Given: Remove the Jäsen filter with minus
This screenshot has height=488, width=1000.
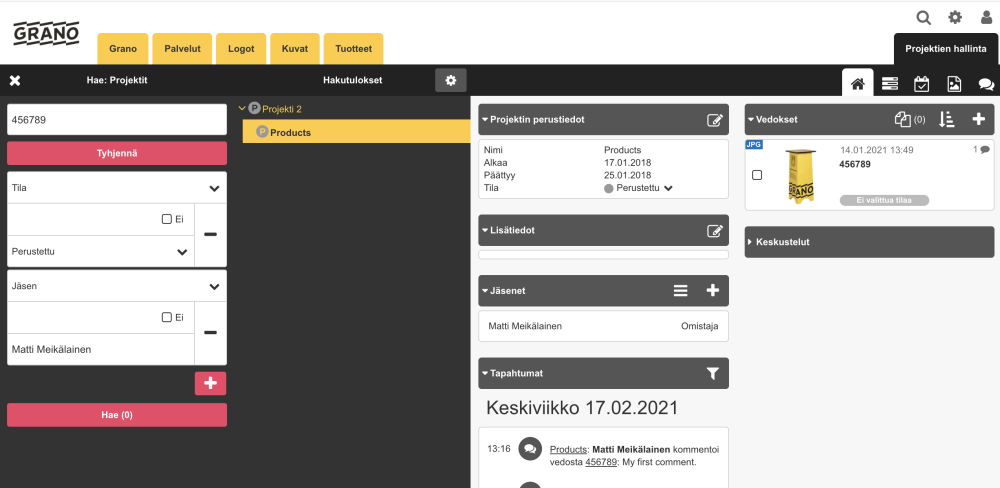Looking at the screenshot, I should [x=210, y=333].
